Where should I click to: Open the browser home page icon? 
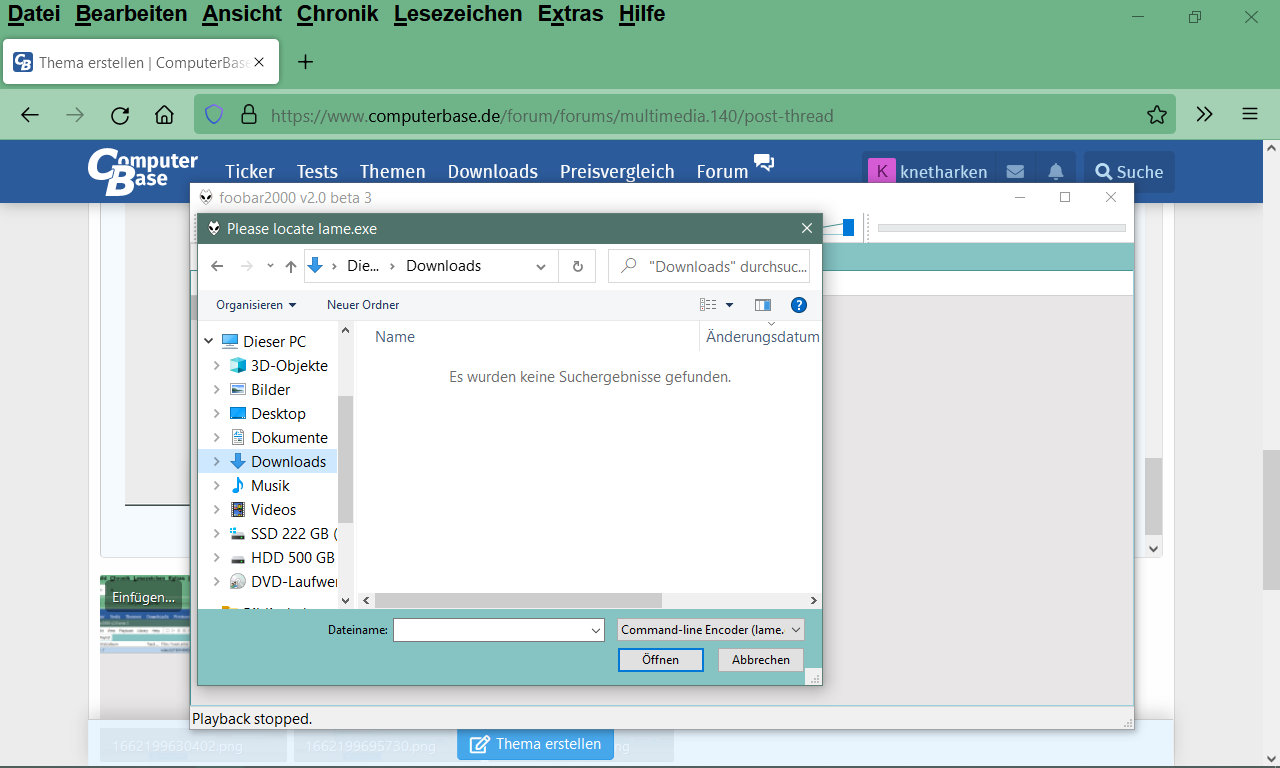point(165,115)
